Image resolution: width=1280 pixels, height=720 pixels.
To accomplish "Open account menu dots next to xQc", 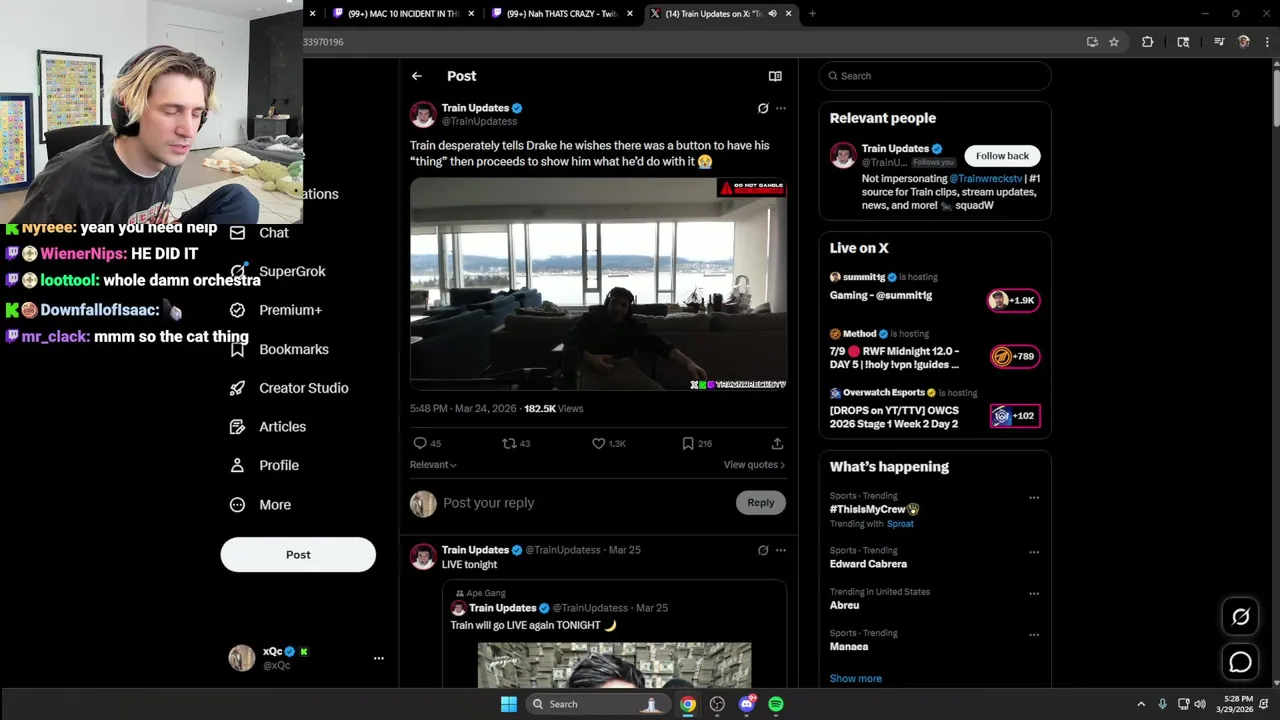I will click(x=379, y=658).
